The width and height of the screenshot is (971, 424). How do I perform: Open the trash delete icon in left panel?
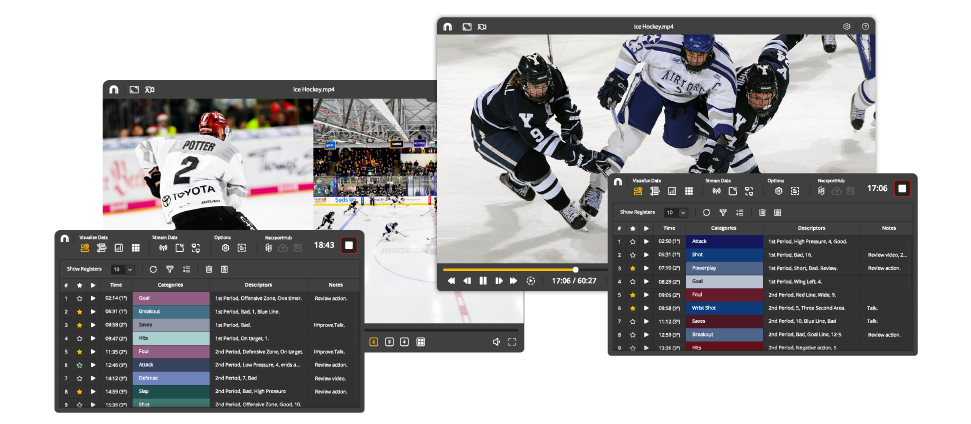(x=208, y=269)
